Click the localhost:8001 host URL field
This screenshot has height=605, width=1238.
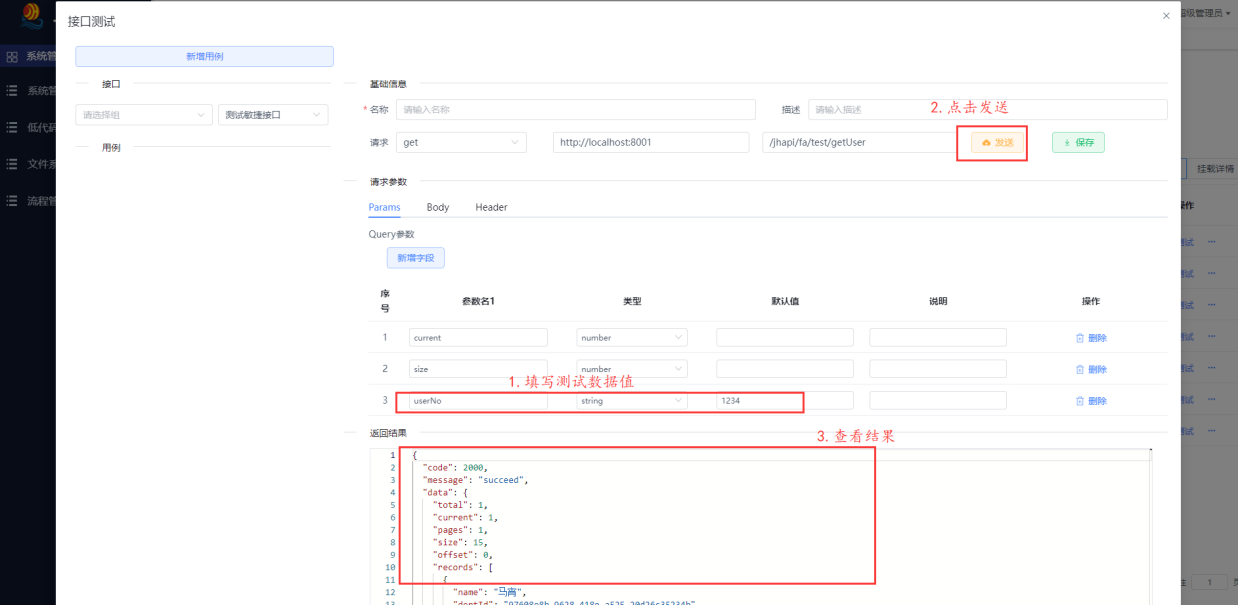[651, 142]
